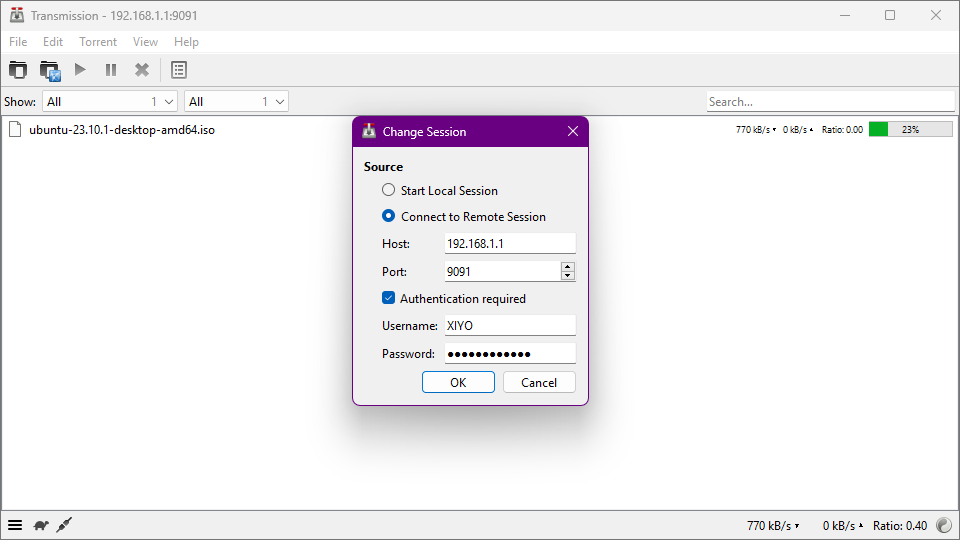Open torrent properties toolbar icon

179,70
